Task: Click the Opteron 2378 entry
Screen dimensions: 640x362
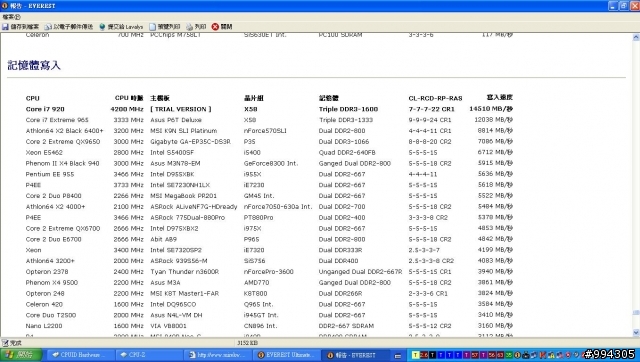Action: (47, 272)
